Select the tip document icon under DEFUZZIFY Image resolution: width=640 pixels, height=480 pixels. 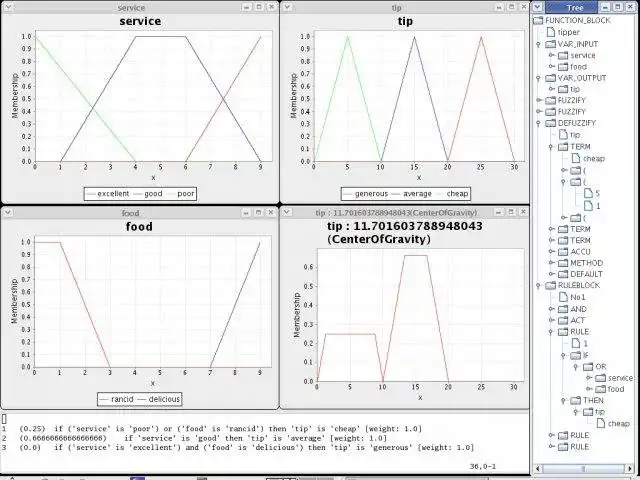point(563,134)
